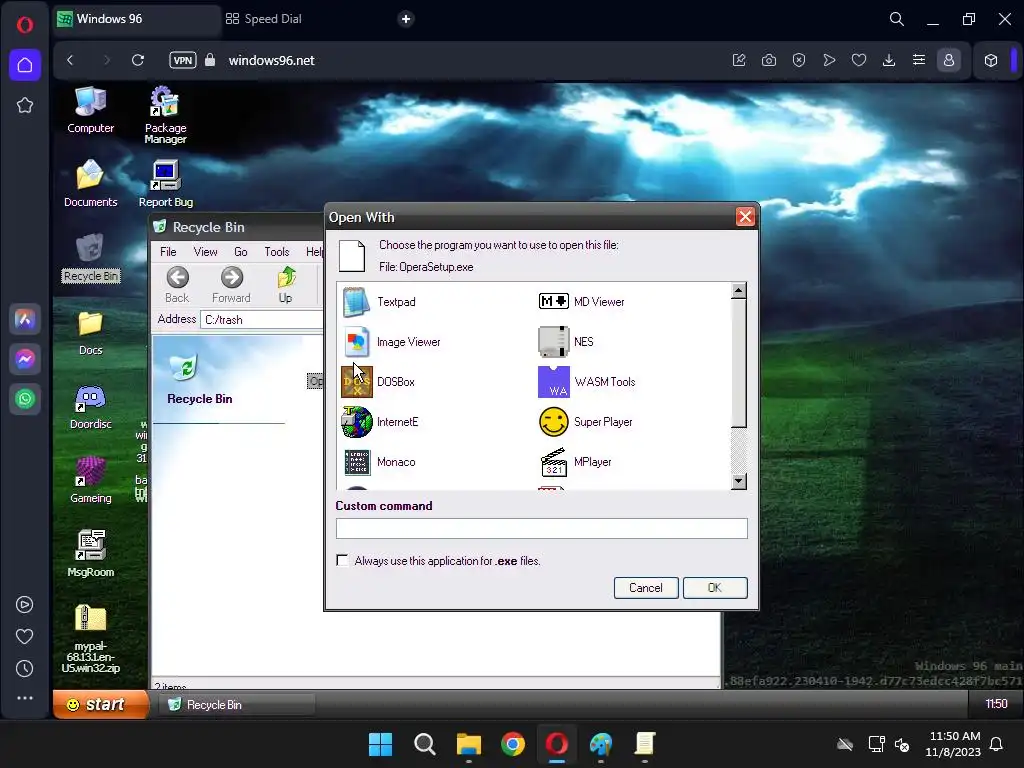1024x768 pixels.
Task: Click Recycle Bin taskbar button
Action: pos(236,705)
